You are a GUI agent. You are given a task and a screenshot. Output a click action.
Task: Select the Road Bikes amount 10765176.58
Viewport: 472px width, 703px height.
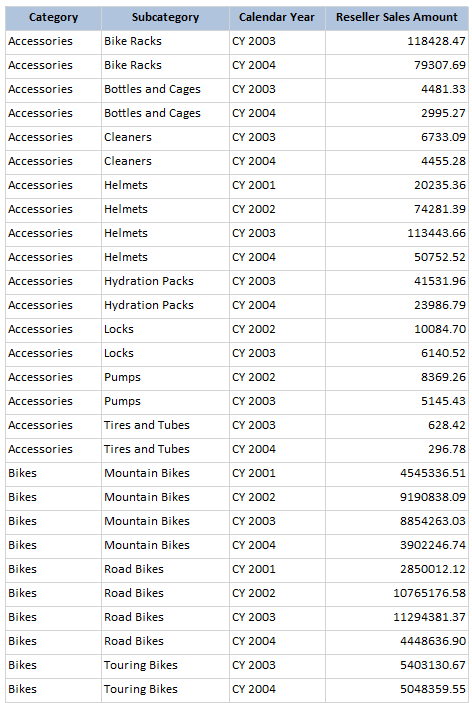click(397, 594)
